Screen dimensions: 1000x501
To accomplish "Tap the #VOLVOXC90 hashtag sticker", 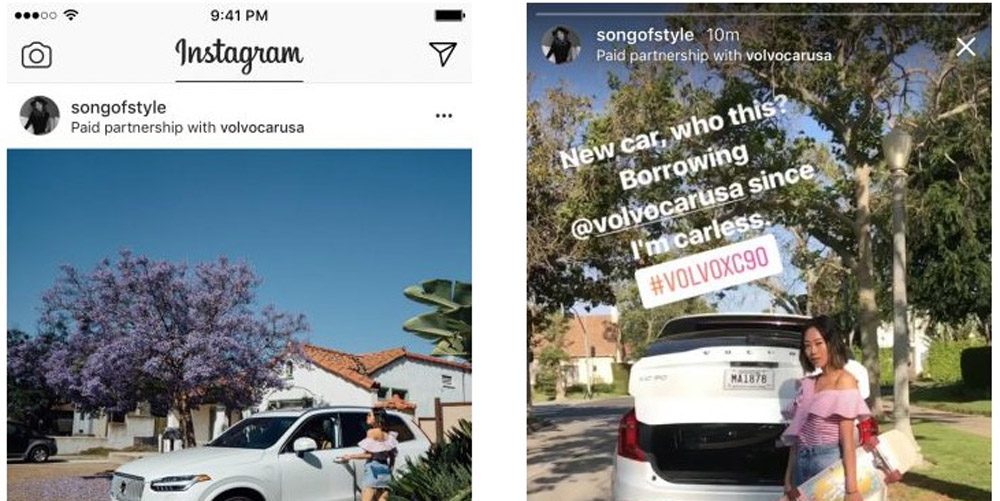I will tap(709, 272).
